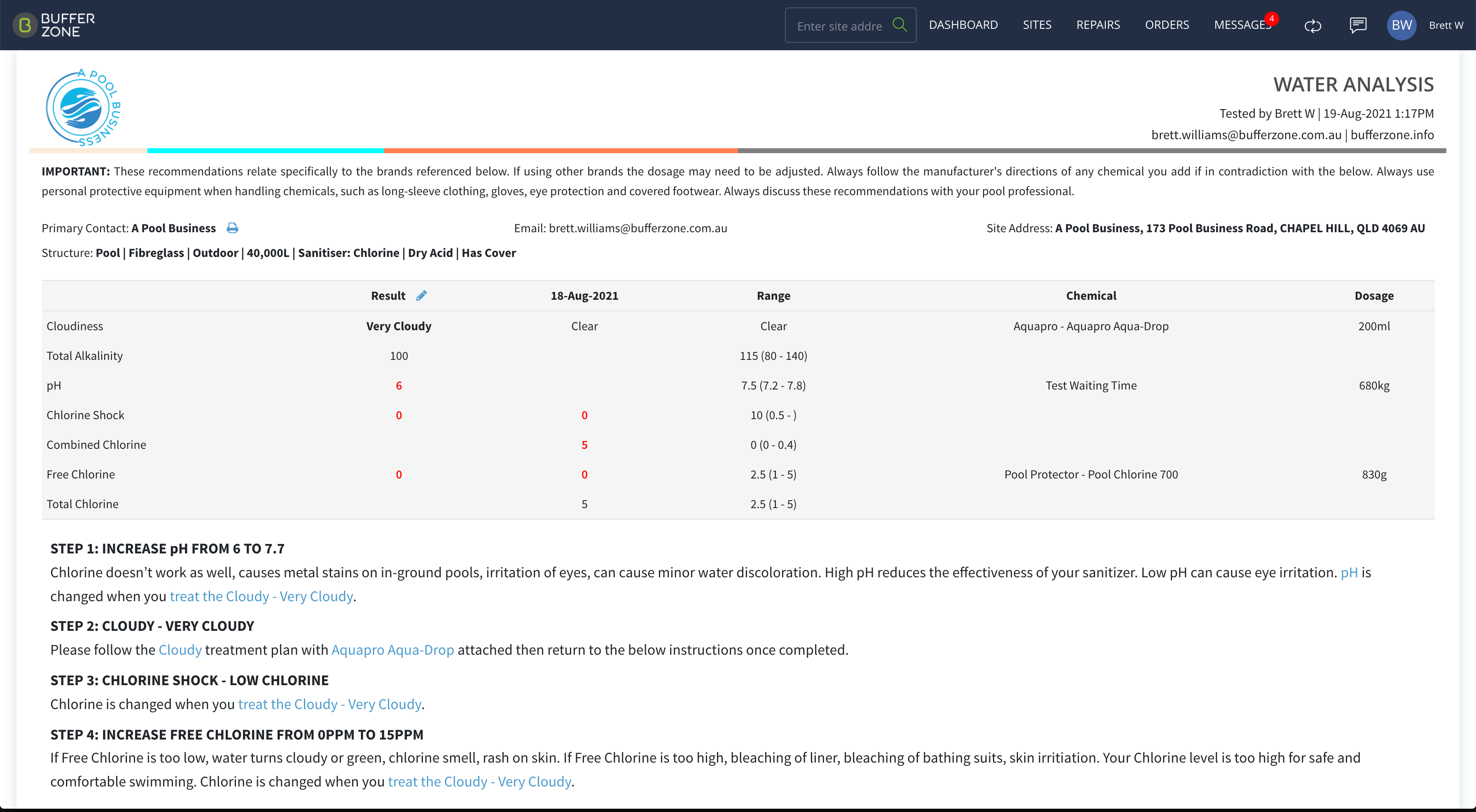The height and width of the screenshot is (812, 1476).
Task: Click the Brett W user name
Action: coord(1446,25)
